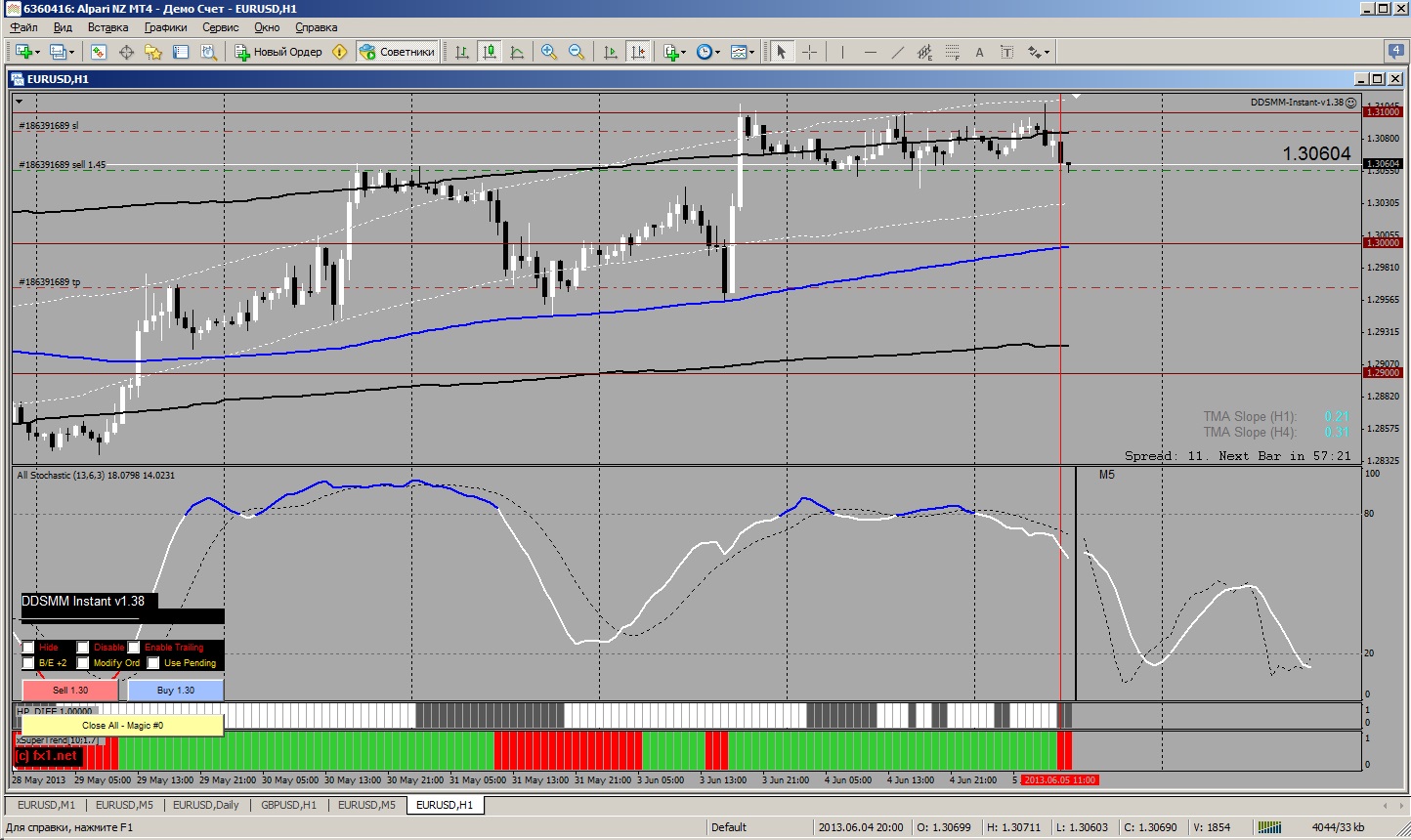Expand the Templates dropdown arrow
Screen dimensions: 1411x840
[x=752, y=52]
